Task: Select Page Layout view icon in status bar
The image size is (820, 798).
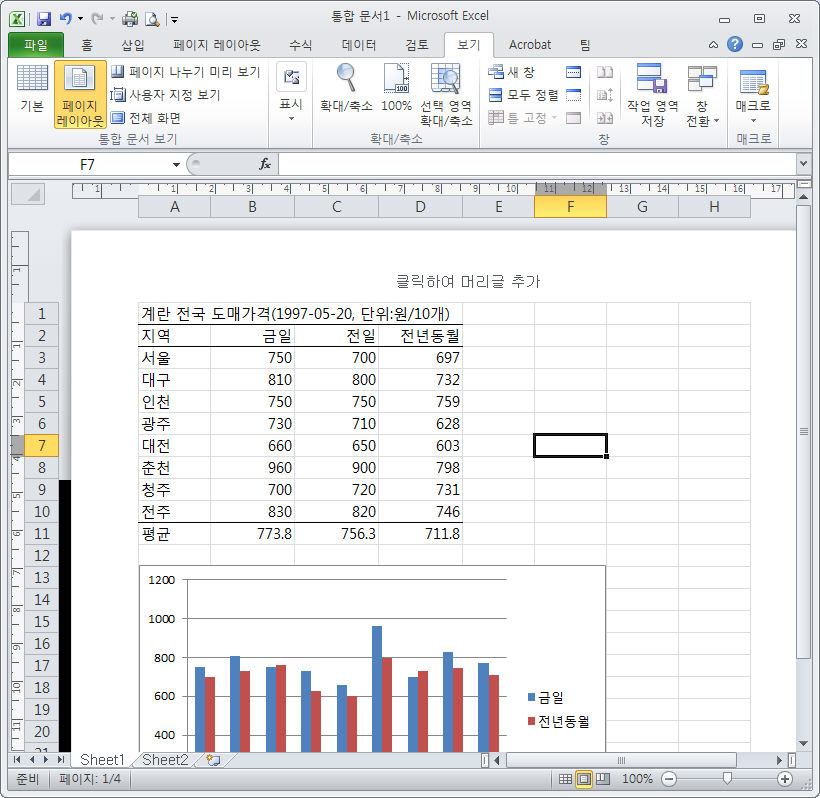Action: (584, 779)
